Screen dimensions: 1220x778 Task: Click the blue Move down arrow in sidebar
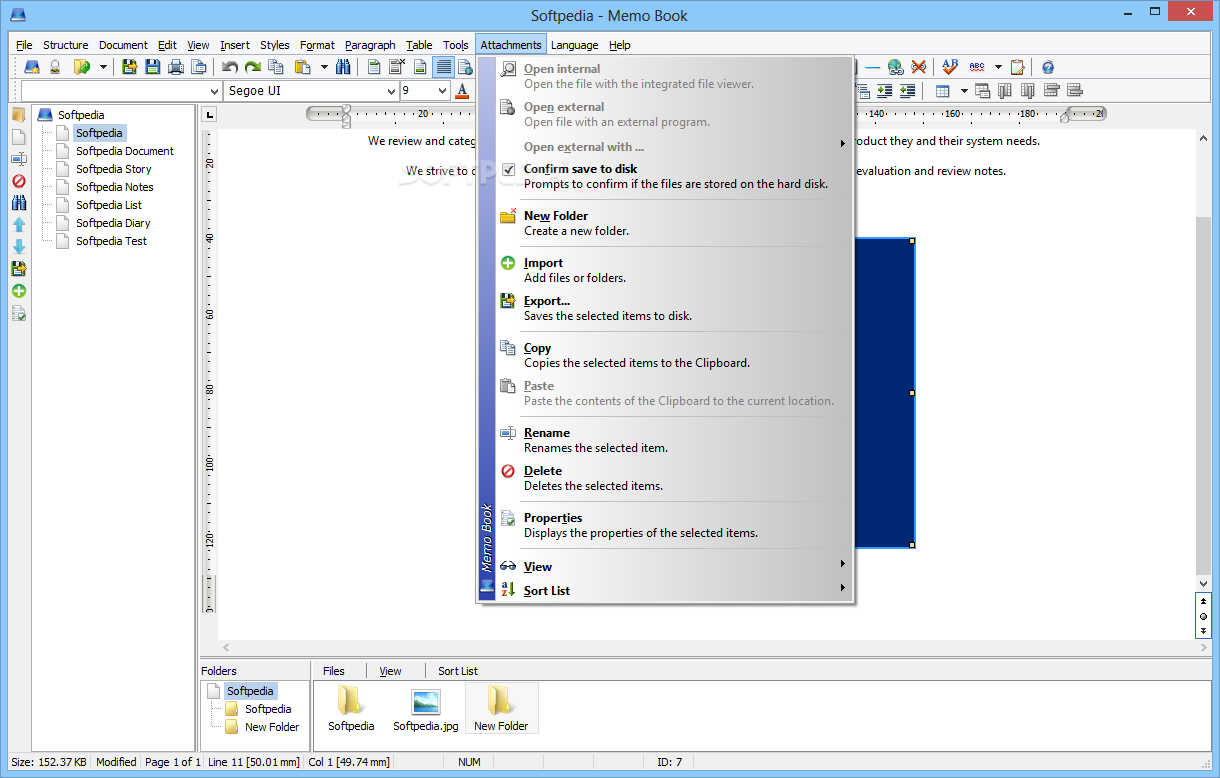[x=18, y=247]
